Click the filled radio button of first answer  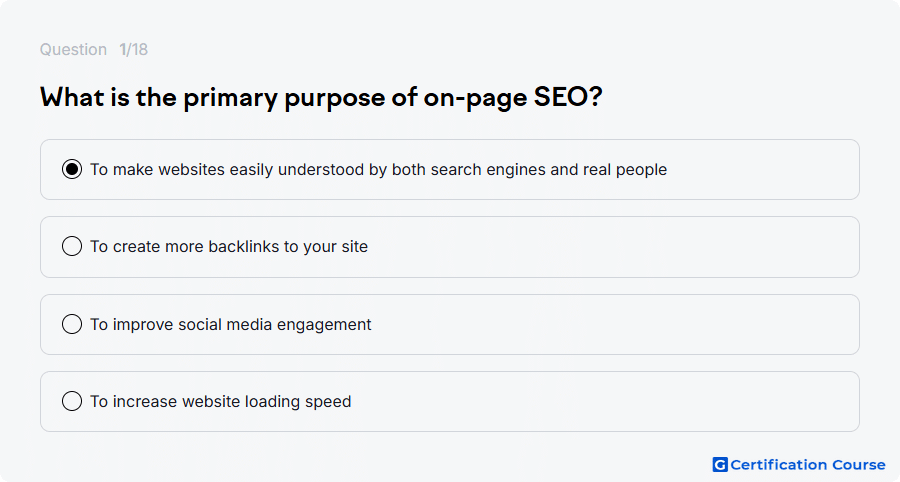click(72, 169)
